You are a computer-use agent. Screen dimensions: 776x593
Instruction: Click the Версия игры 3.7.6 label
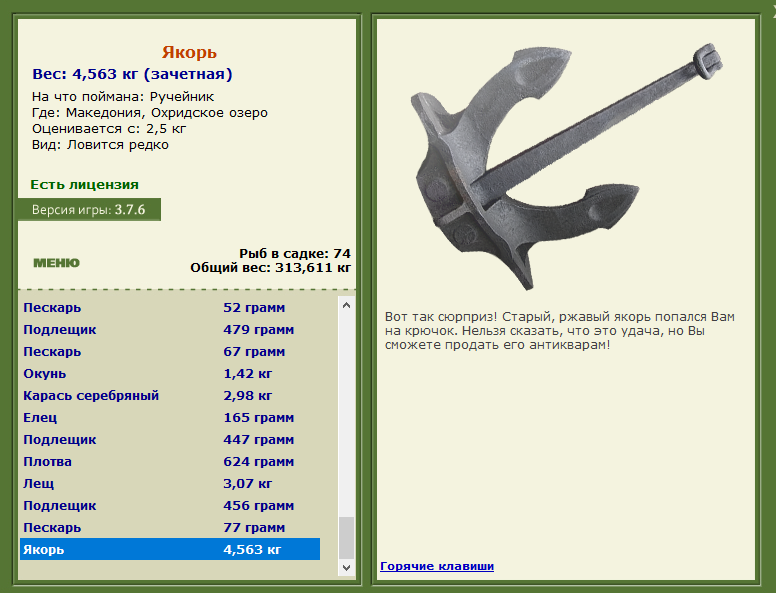pos(89,210)
